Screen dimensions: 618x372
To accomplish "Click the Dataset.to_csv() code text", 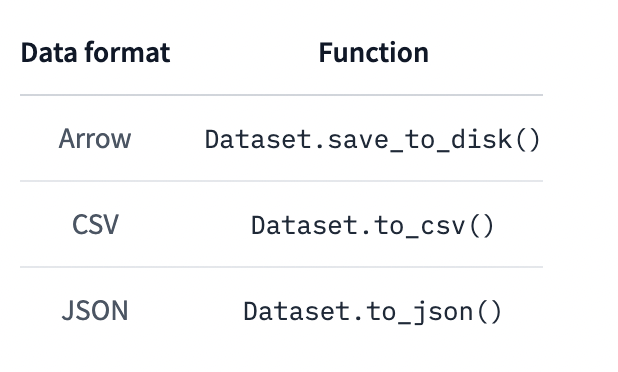I will (372, 225).
